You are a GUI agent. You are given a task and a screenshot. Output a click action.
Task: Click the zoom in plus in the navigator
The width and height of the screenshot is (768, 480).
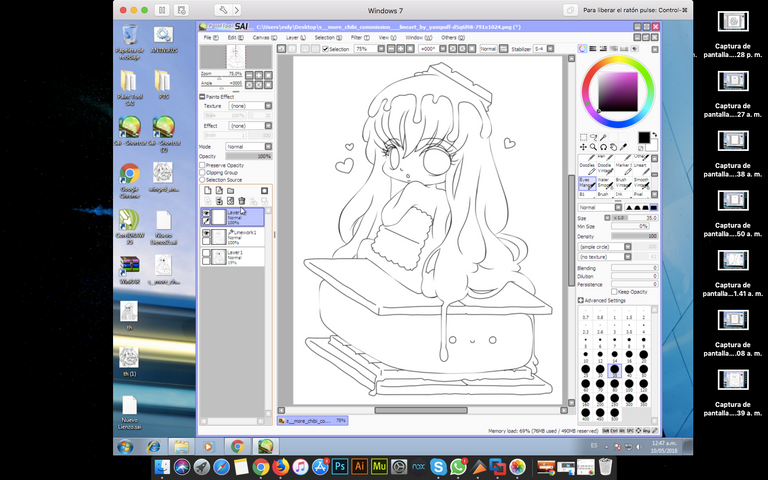(x=259, y=75)
